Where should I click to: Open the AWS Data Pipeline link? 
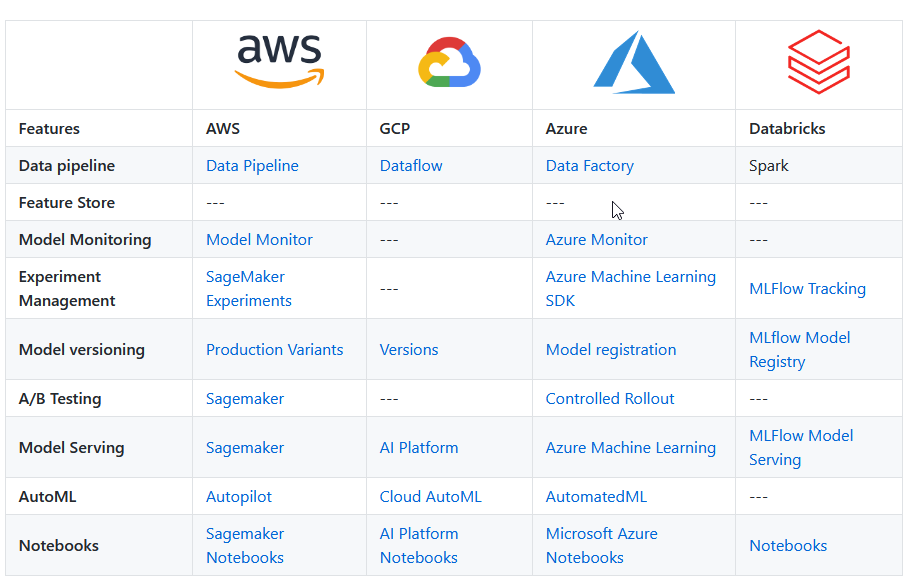[252, 166]
